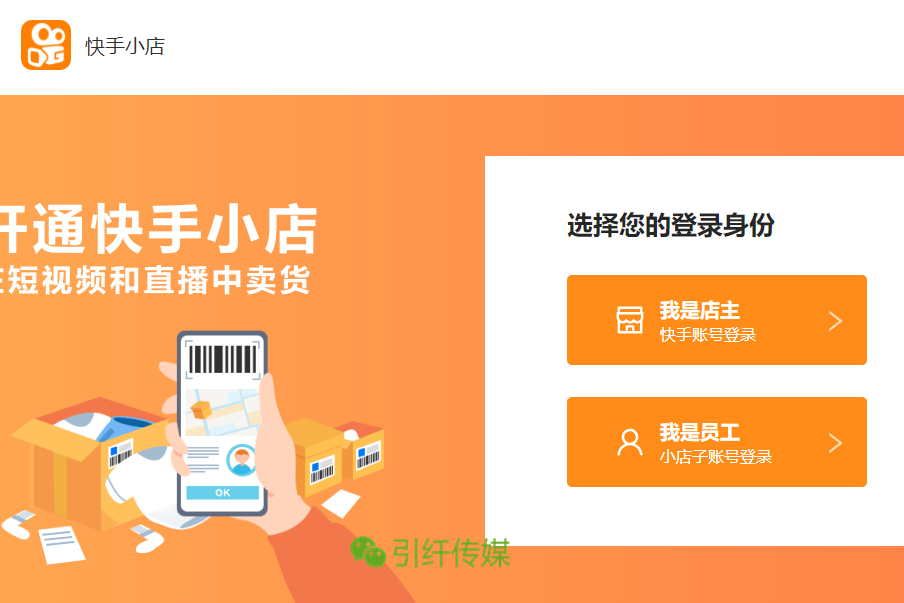The image size is (904, 603).
Task: Expand the chevron on 我是店主 card
Action: [x=835, y=321]
